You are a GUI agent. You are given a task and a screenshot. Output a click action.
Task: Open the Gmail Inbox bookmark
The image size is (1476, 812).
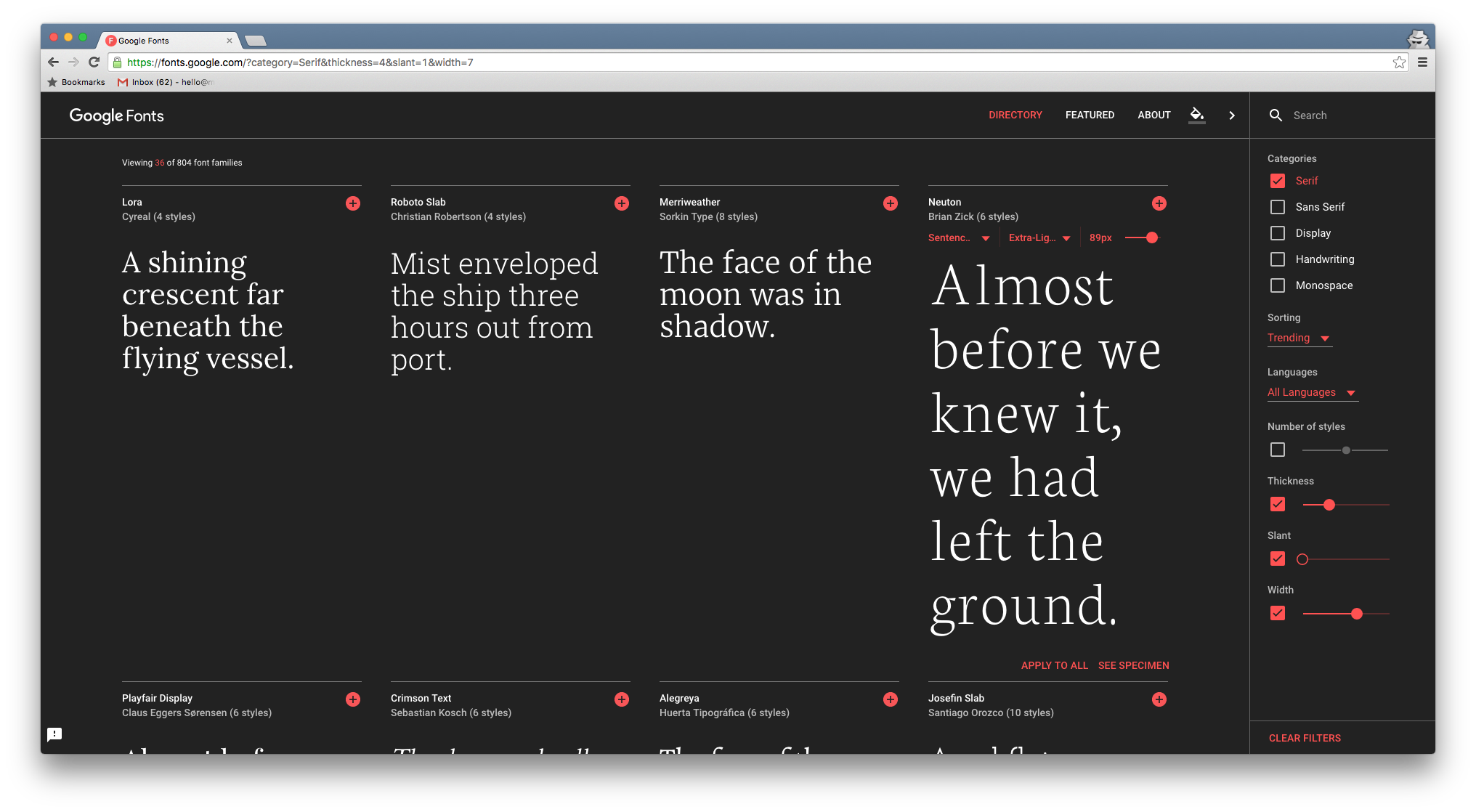pos(165,82)
